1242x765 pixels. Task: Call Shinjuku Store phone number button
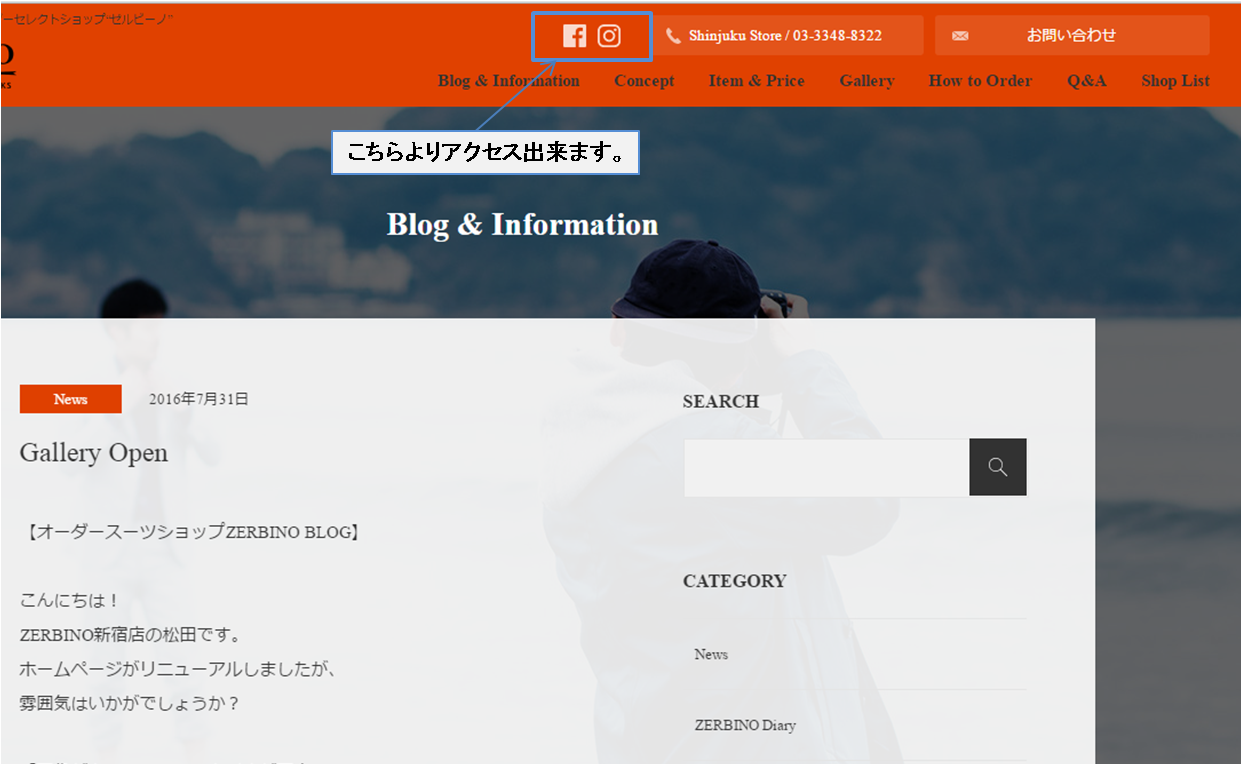pos(788,36)
